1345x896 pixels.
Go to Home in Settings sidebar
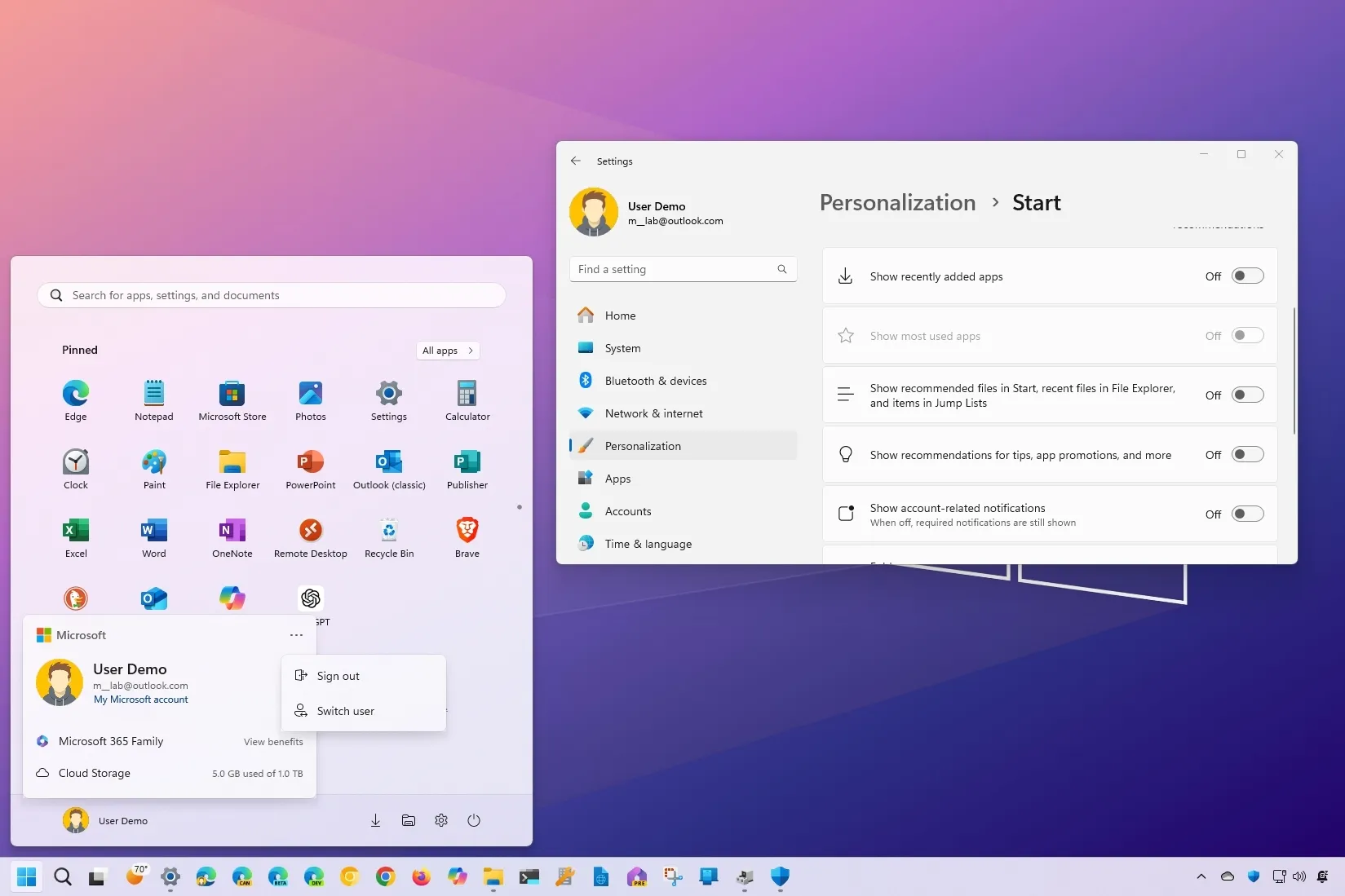click(683, 316)
